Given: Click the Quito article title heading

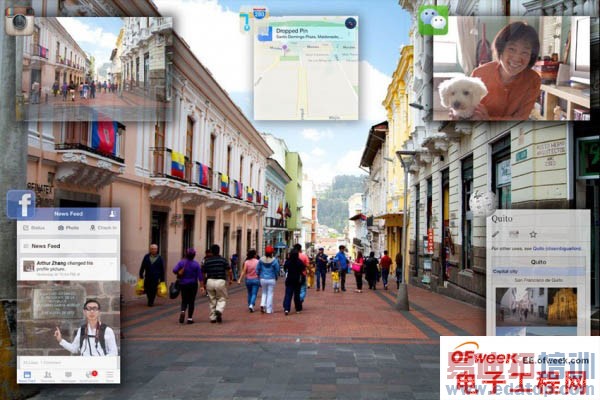Looking at the screenshot, I should click(502, 219).
